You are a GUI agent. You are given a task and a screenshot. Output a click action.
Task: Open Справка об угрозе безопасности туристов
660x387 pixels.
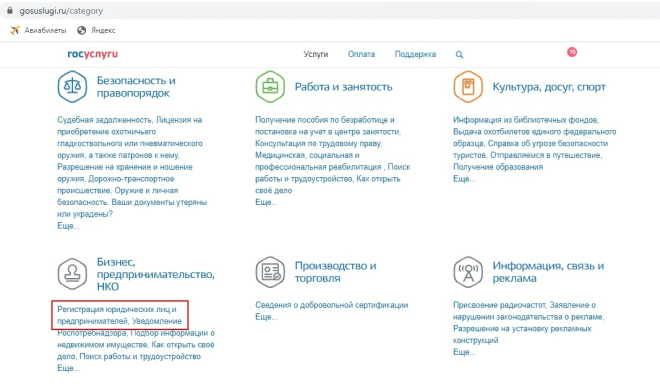[x=530, y=149]
